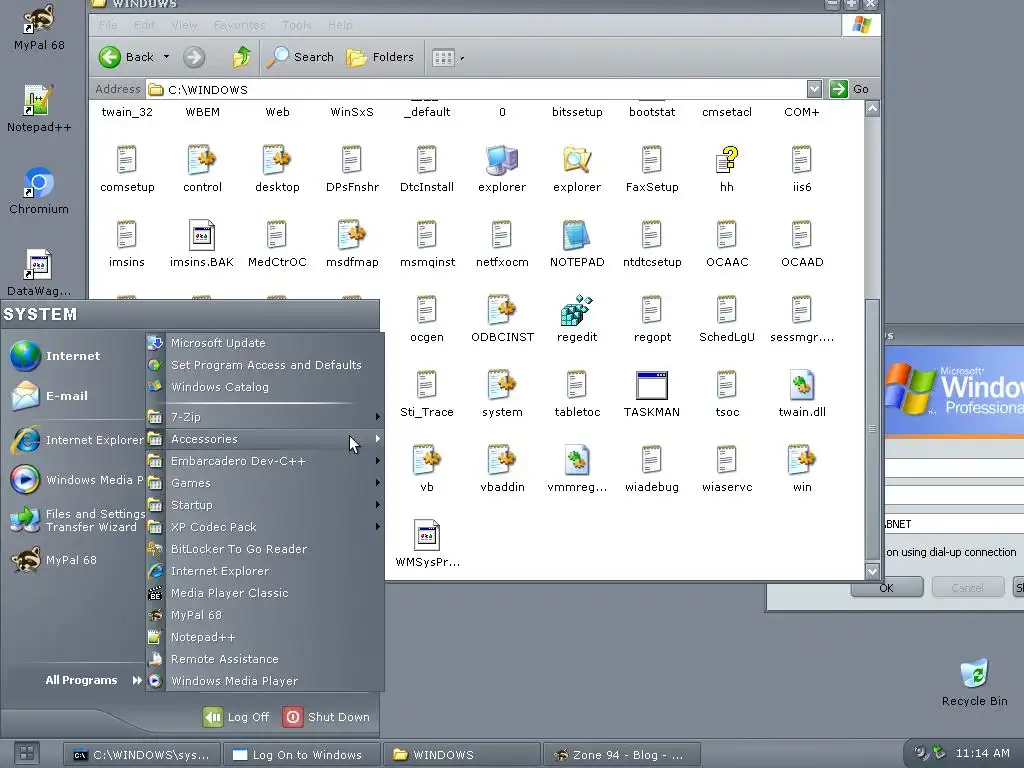Select the ODBCINST settings file
This screenshot has height=768, width=1024.
[502, 311]
